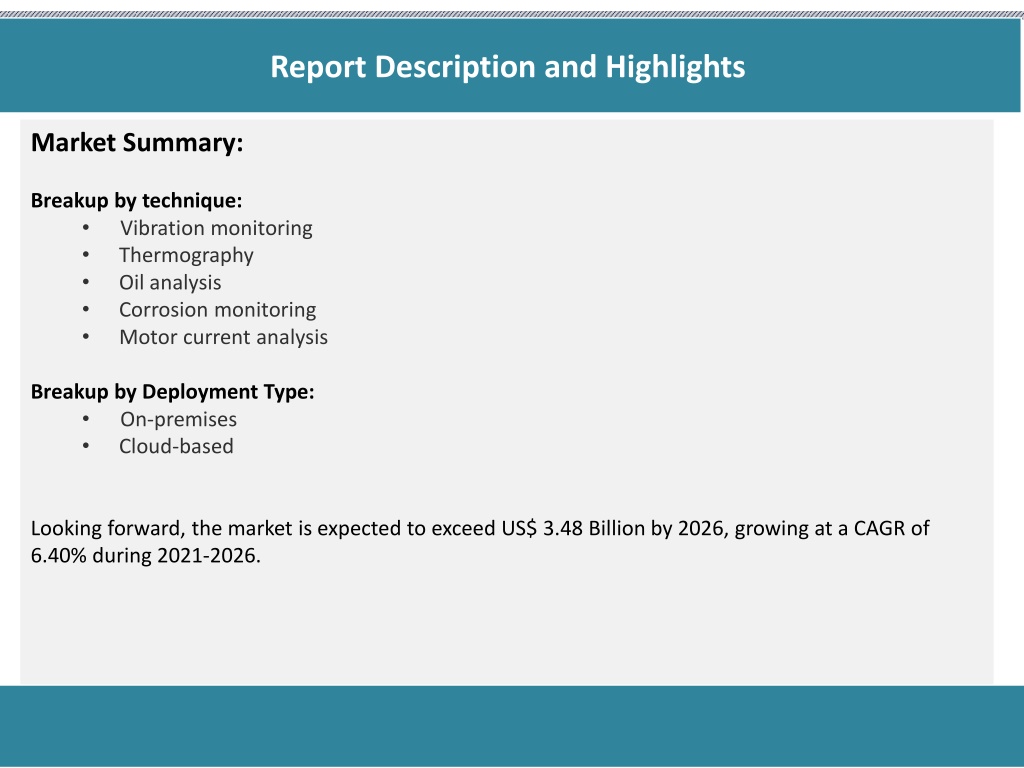Image resolution: width=1024 pixels, height=768 pixels.
Task: Click the 'Report Description and Highlights' title
Action: click(507, 67)
